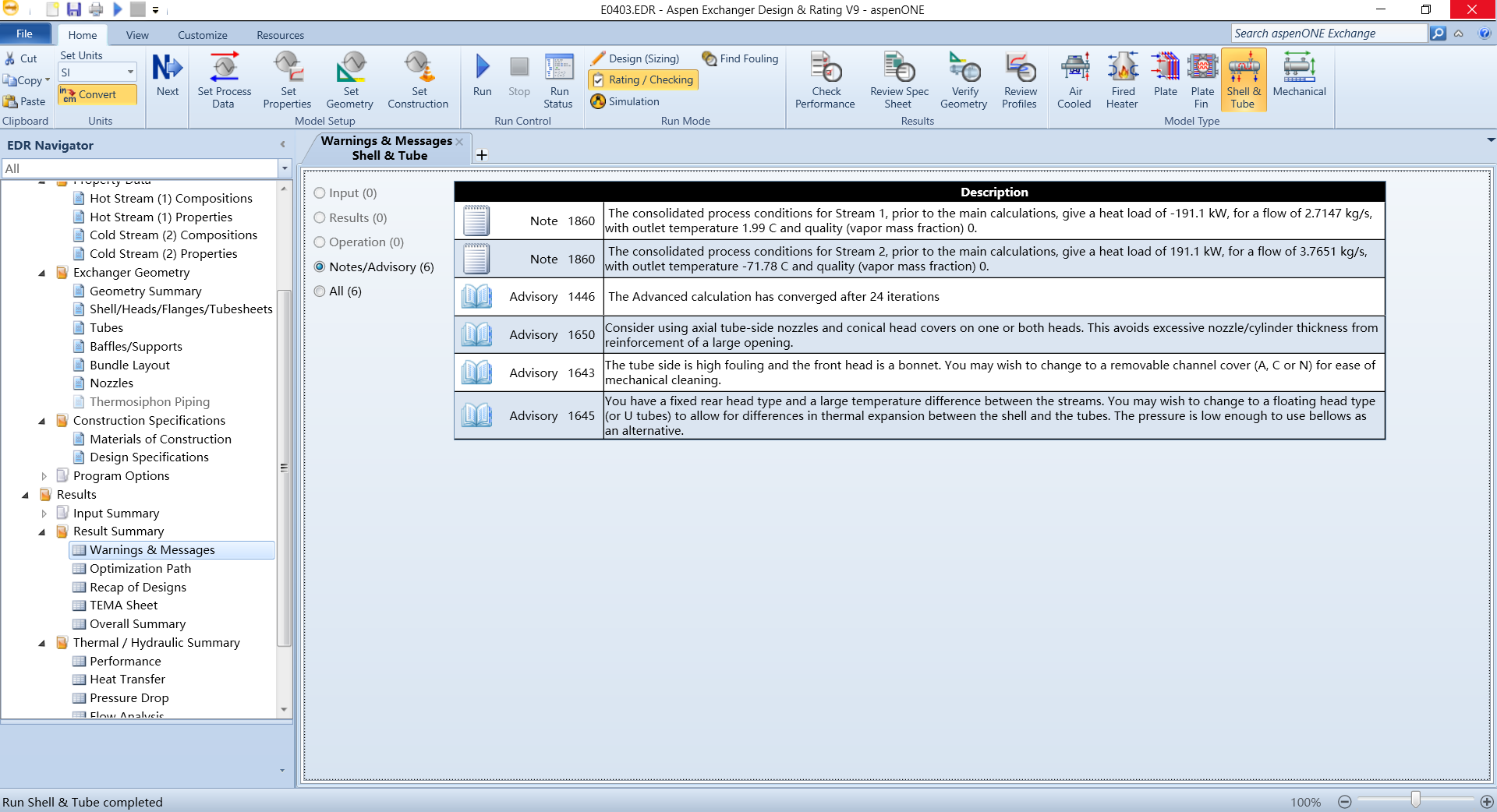Close the Warnings & Messages tab
The height and width of the screenshot is (812, 1497).
460,141
